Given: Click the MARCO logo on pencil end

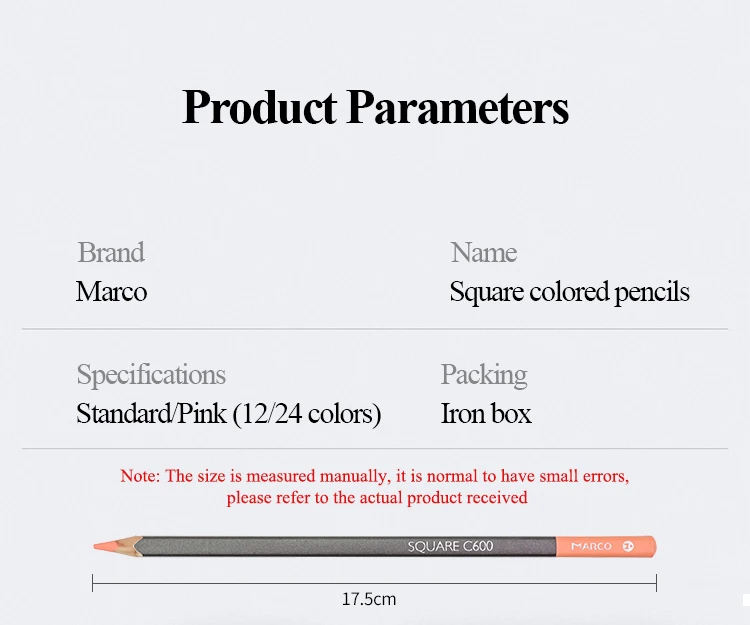Looking at the screenshot, I should point(592,546).
